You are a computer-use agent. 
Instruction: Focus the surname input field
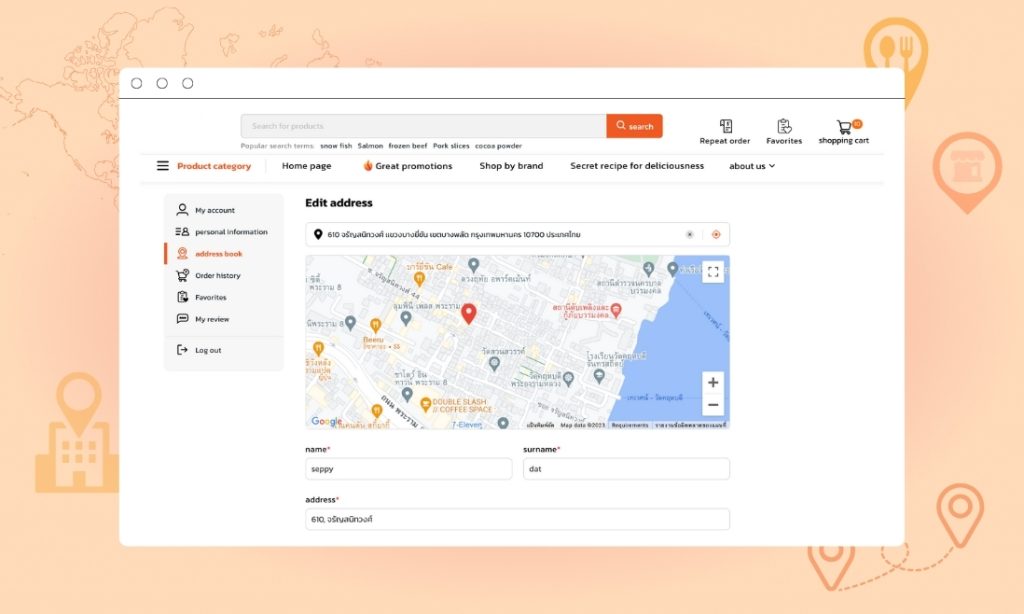(x=626, y=469)
